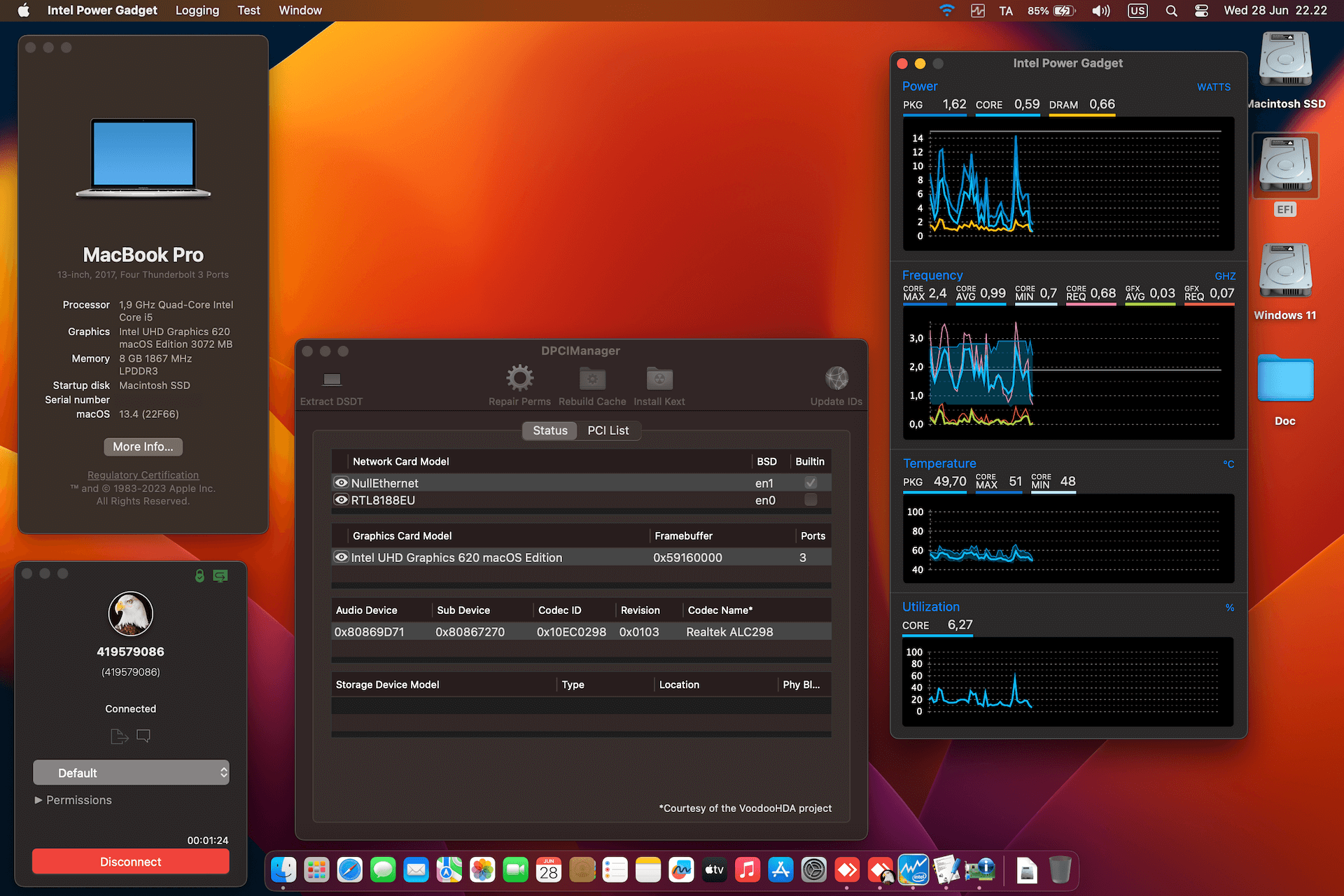
Task: Open Safari from the Dock
Action: pyautogui.click(x=349, y=870)
